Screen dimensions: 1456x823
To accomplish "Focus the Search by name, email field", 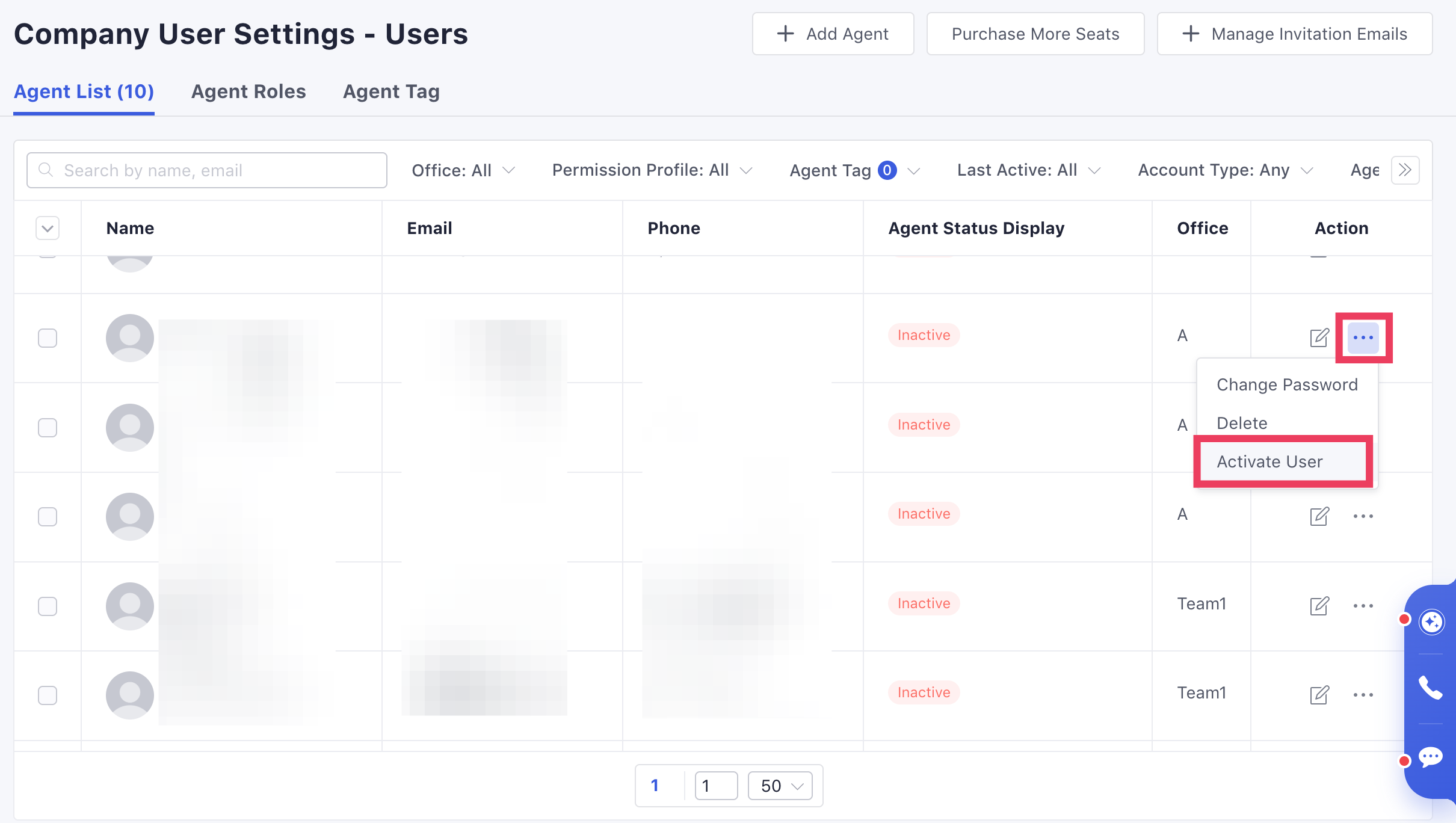I will tap(207, 170).
